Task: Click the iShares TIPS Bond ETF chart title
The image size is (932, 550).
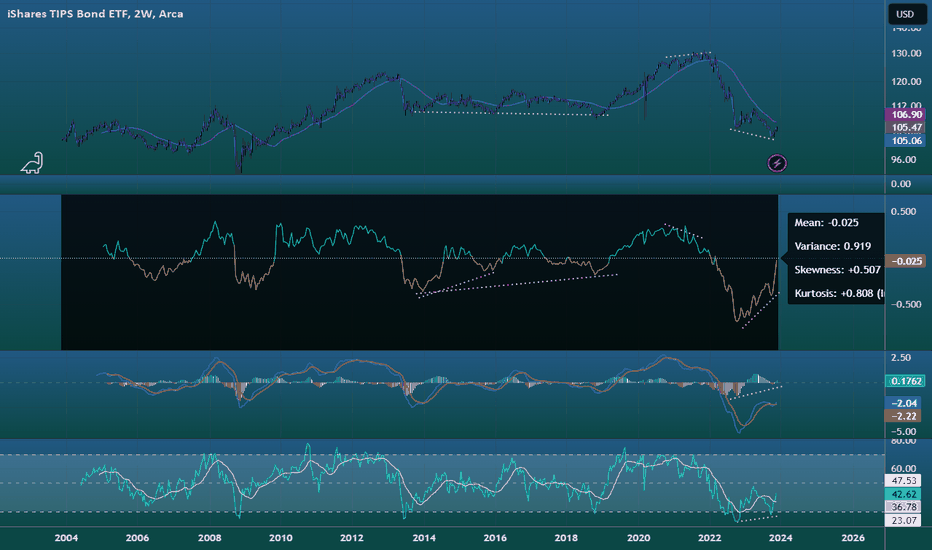Action: tap(95, 14)
